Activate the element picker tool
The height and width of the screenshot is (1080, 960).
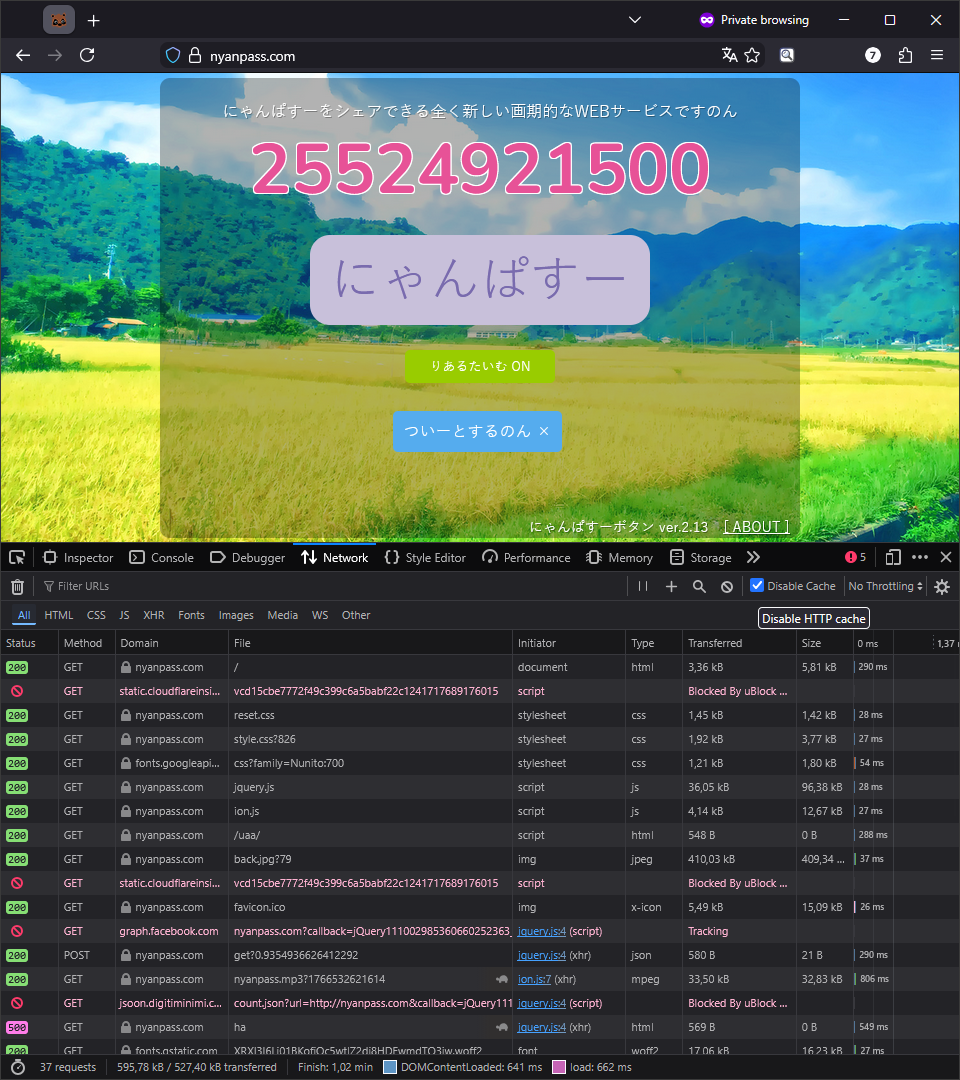(x=17, y=557)
